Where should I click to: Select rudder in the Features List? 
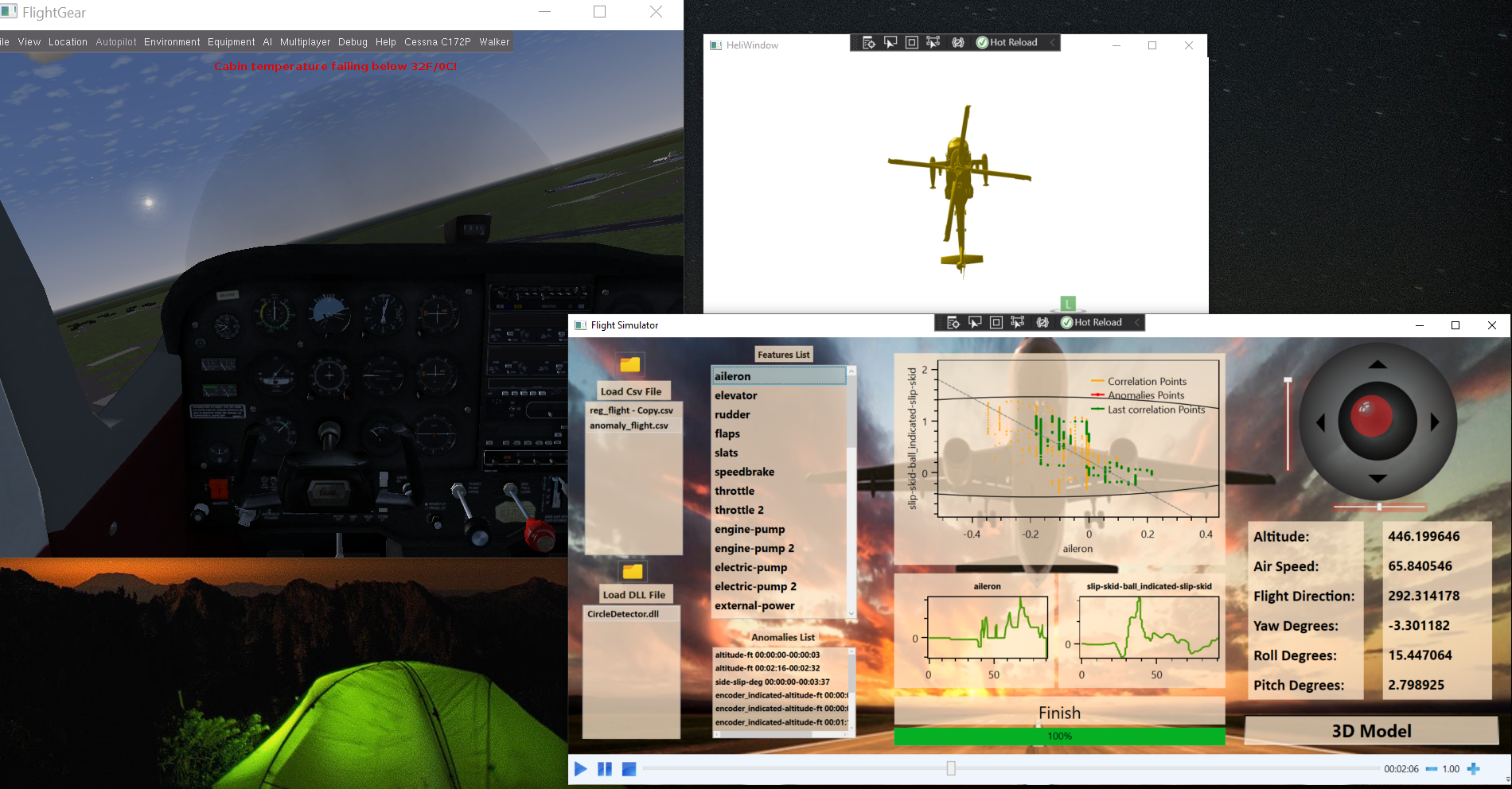[x=778, y=414]
